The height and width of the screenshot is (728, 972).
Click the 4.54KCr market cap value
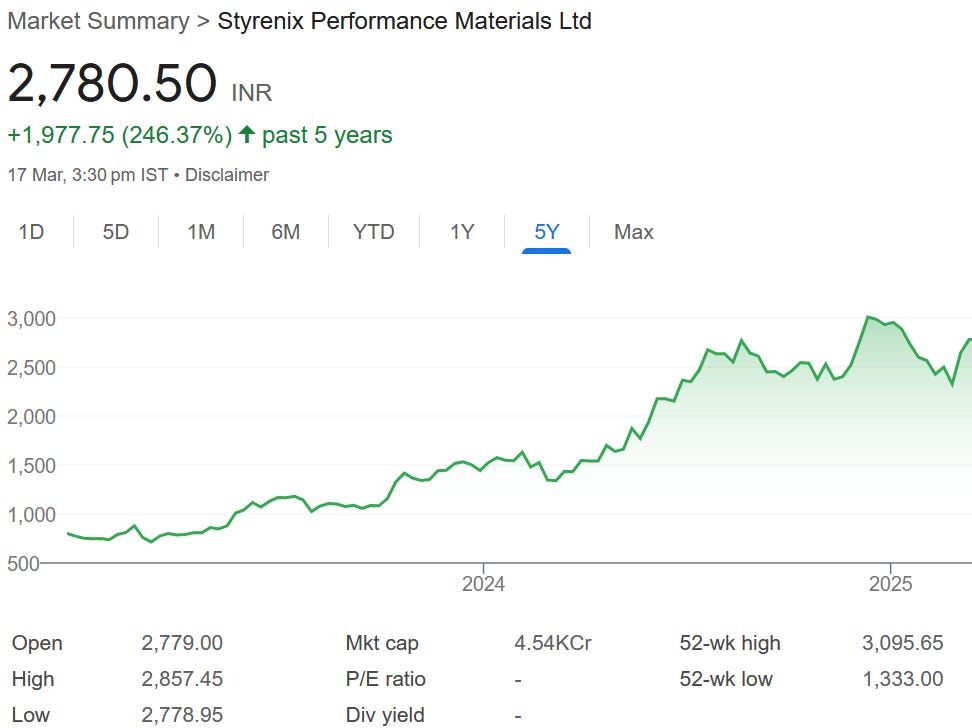(553, 643)
